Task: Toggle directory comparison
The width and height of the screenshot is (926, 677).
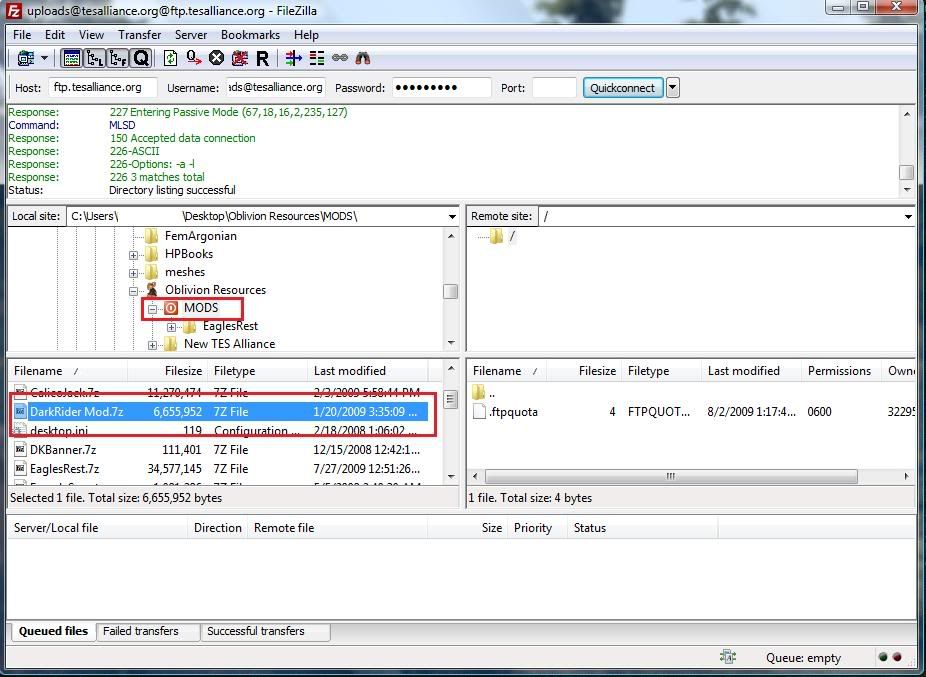Action: tap(317, 58)
